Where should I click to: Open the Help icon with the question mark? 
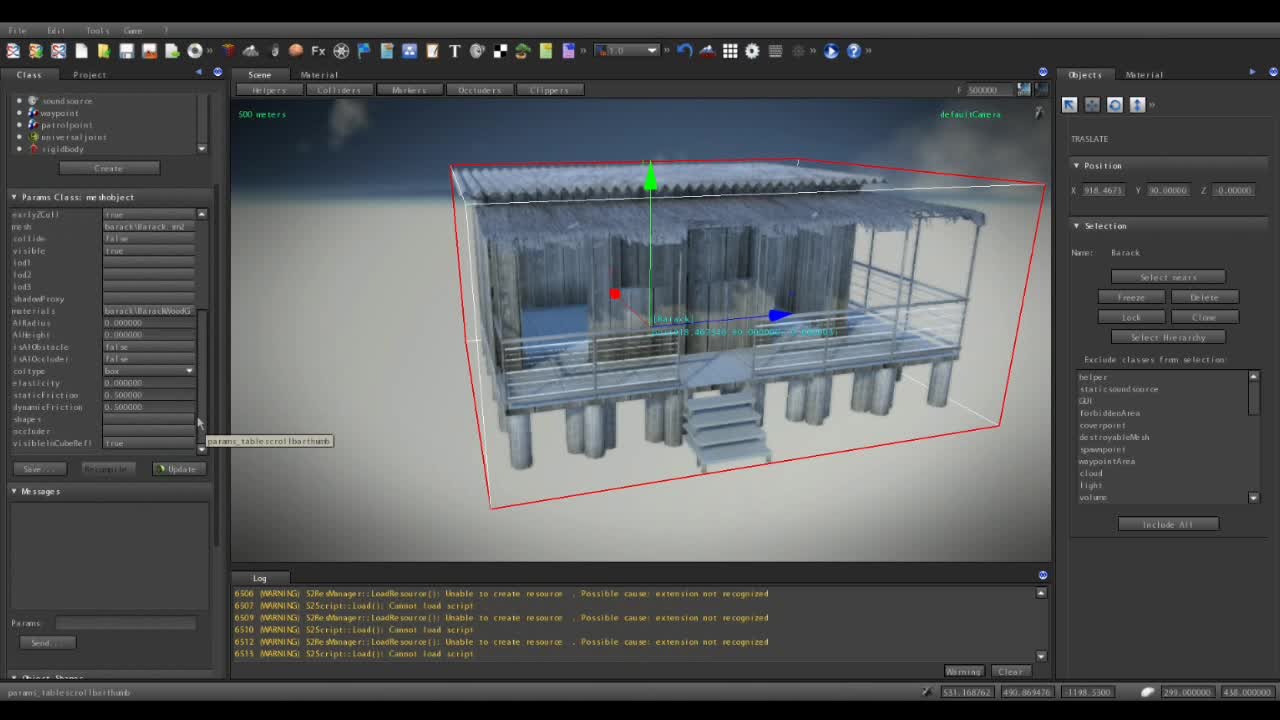point(853,51)
